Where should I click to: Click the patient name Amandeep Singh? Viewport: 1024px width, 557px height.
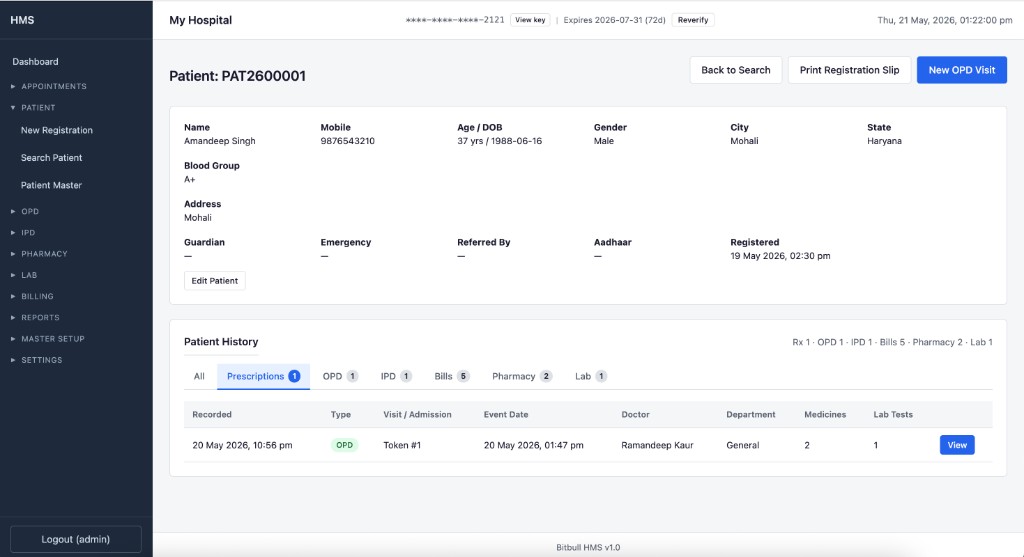click(219, 141)
